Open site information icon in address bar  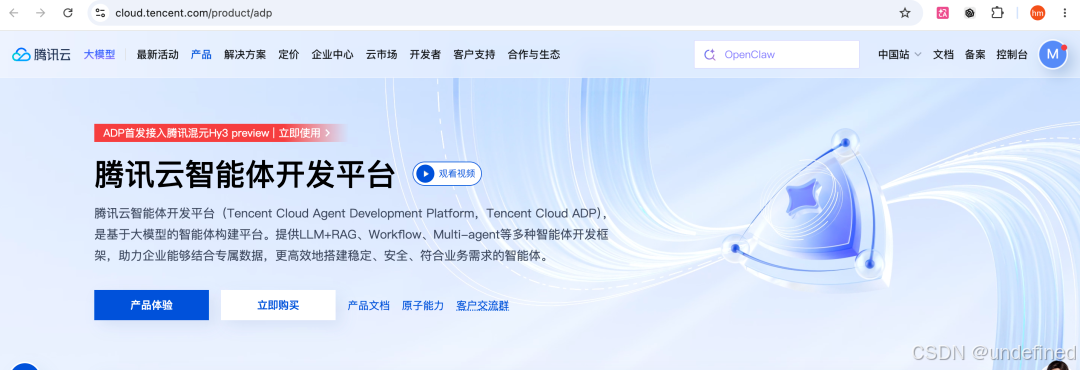(101, 12)
